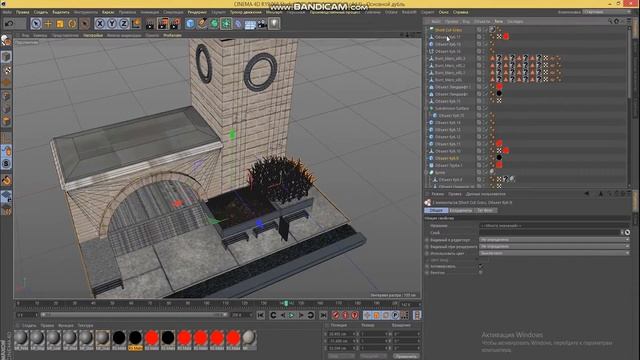Open the Создать menu in main menu bar
The image size is (640, 360).
pyautogui.click(x=40, y=12)
